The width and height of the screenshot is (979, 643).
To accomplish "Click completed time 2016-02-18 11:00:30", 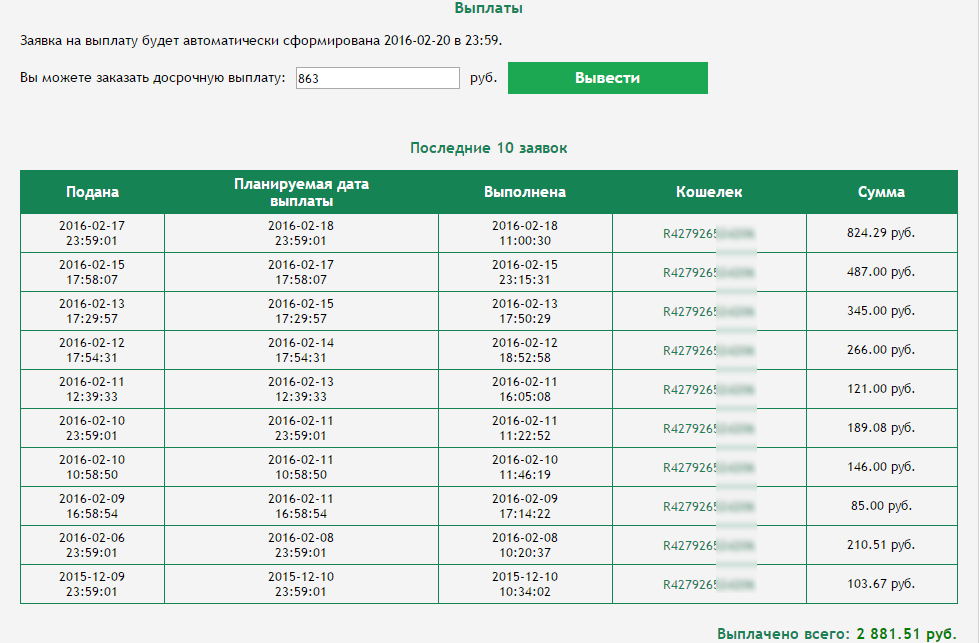I will tap(524, 233).
